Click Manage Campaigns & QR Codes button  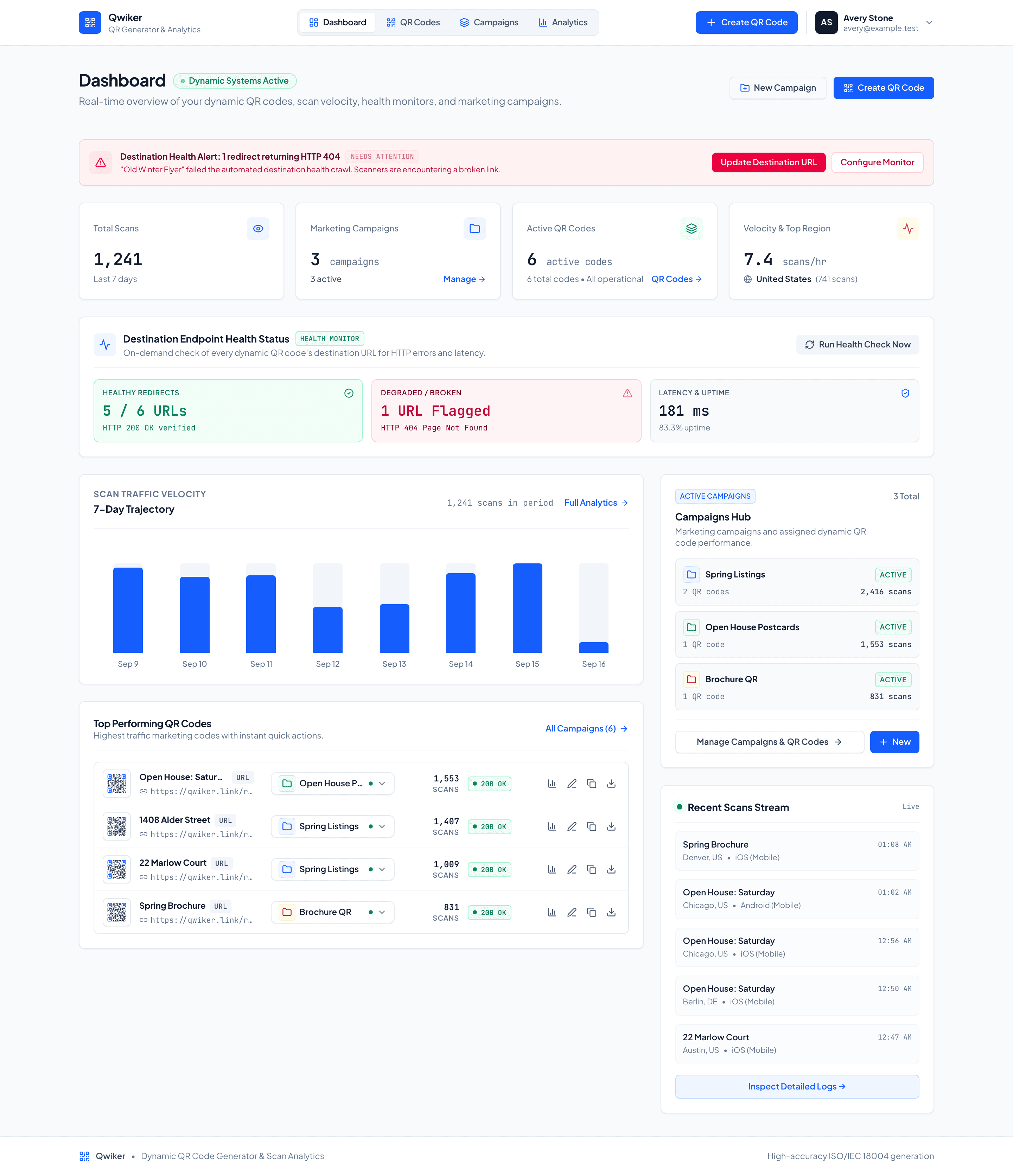769,742
